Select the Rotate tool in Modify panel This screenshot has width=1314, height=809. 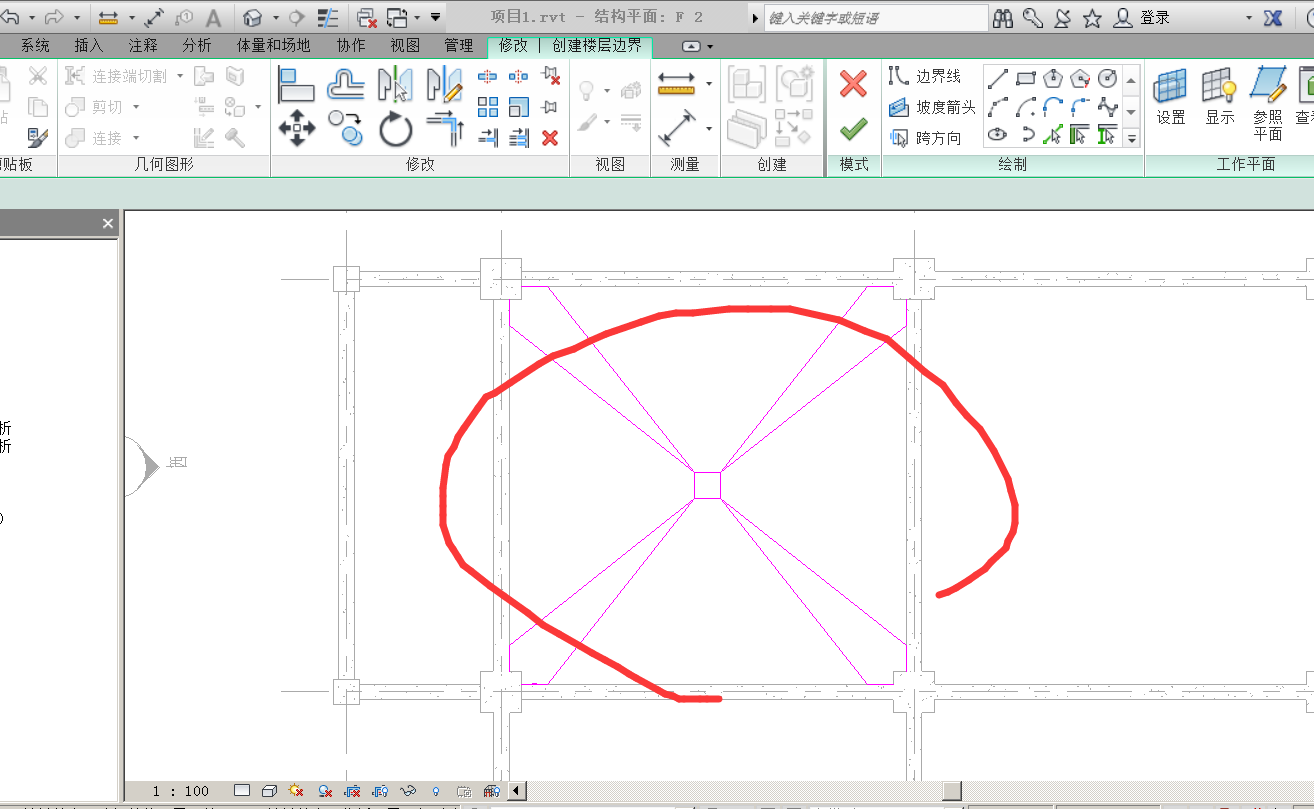pyautogui.click(x=396, y=129)
